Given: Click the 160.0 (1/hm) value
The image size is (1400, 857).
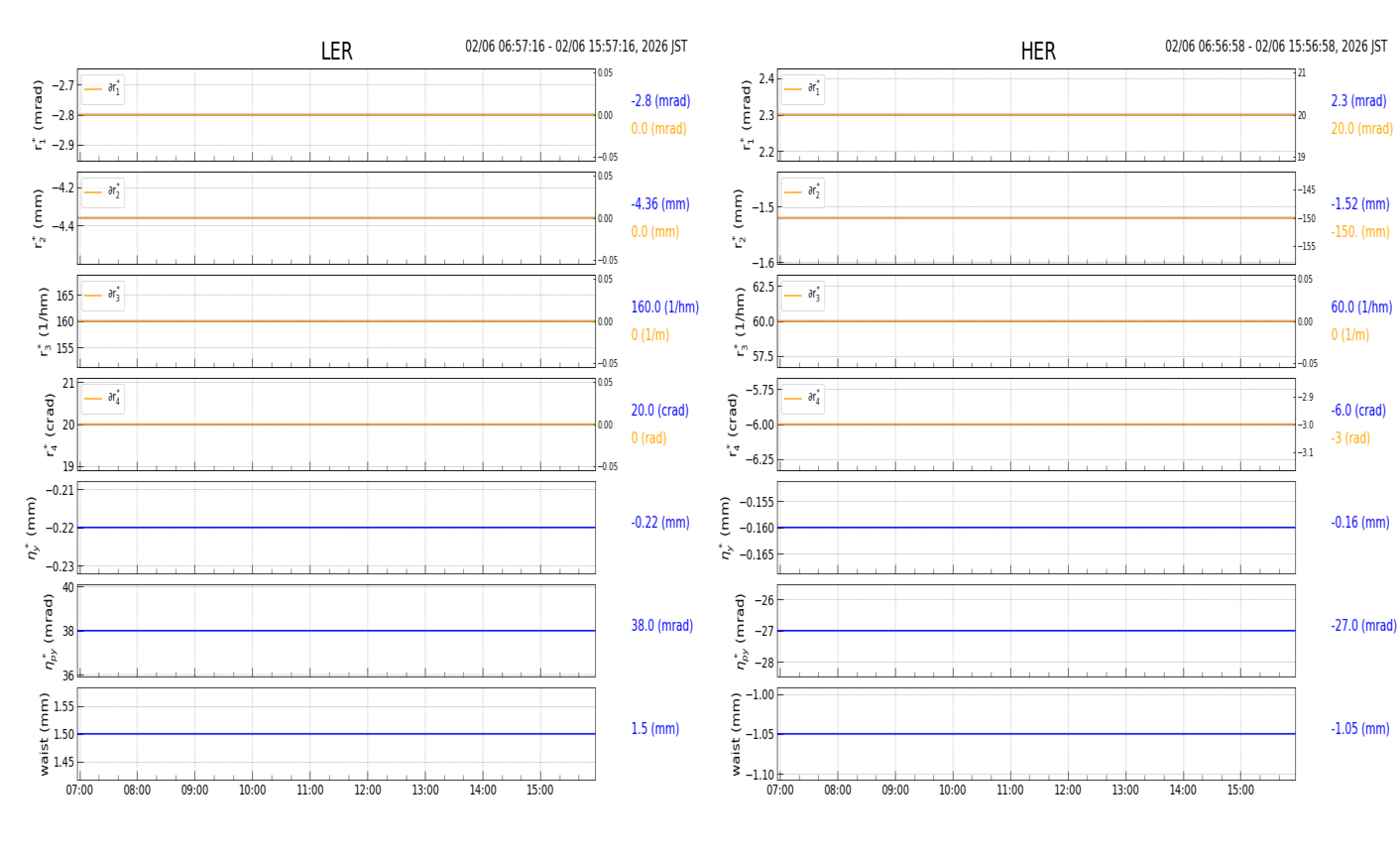Looking at the screenshot, I should coord(665,307).
